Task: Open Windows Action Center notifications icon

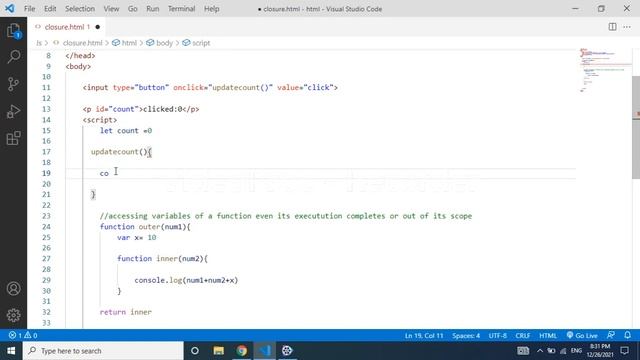Action: pos(624,351)
